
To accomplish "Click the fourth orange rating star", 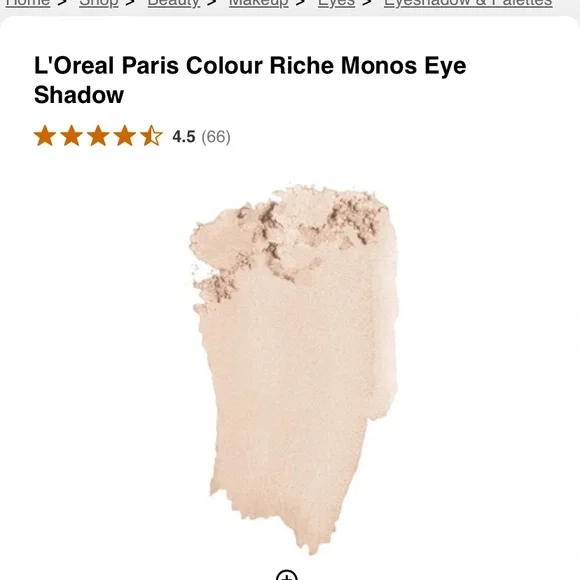I will 125,136.
